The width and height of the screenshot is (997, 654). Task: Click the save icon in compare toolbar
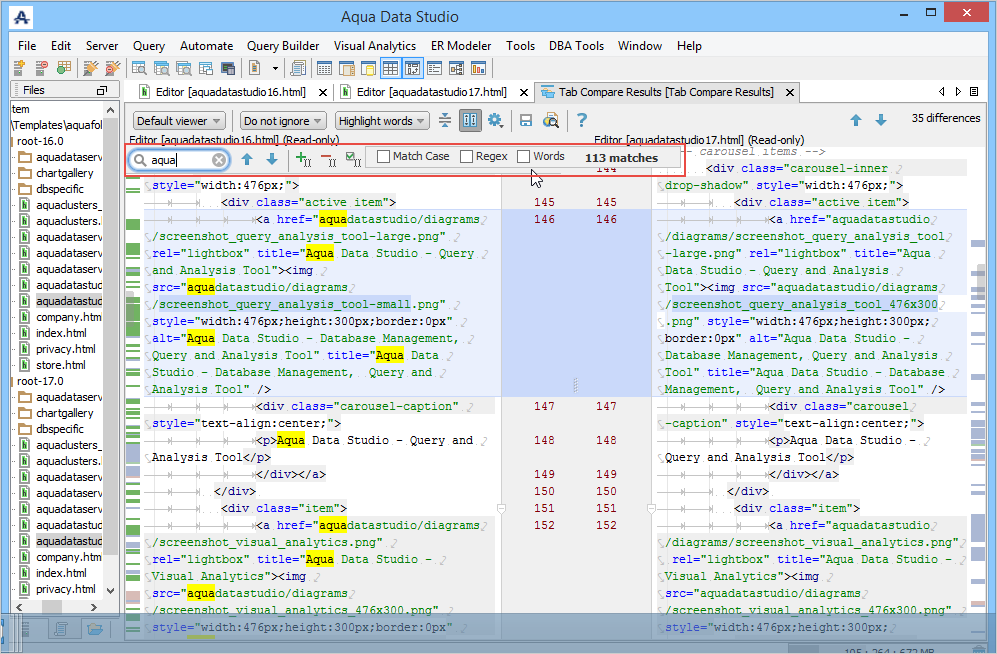(x=526, y=121)
